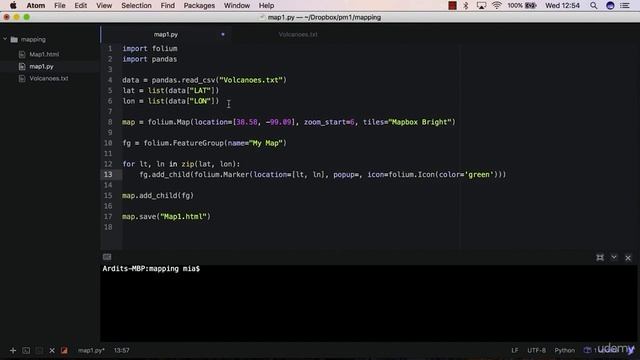Image resolution: width=640 pixels, height=360 pixels.
Task: Open the View menu
Action: pos(104,5)
